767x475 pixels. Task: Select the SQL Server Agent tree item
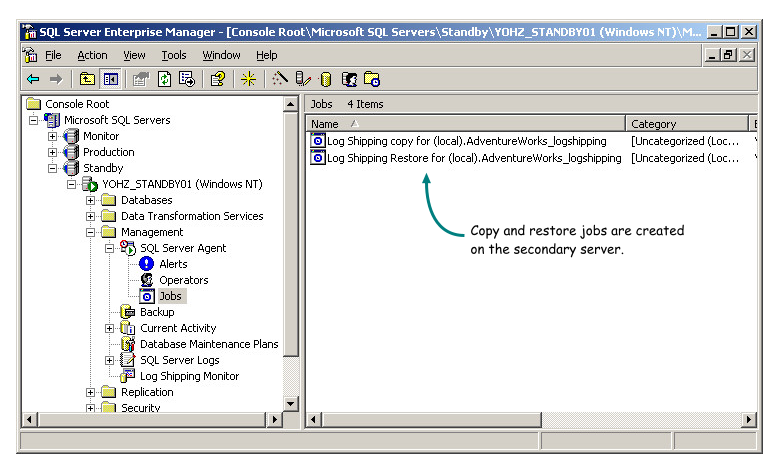coord(183,249)
